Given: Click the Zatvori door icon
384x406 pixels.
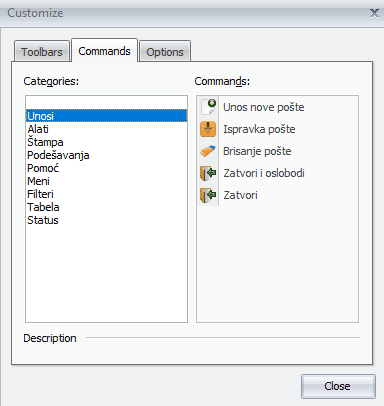Looking at the screenshot, I should click(x=208, y=195).
